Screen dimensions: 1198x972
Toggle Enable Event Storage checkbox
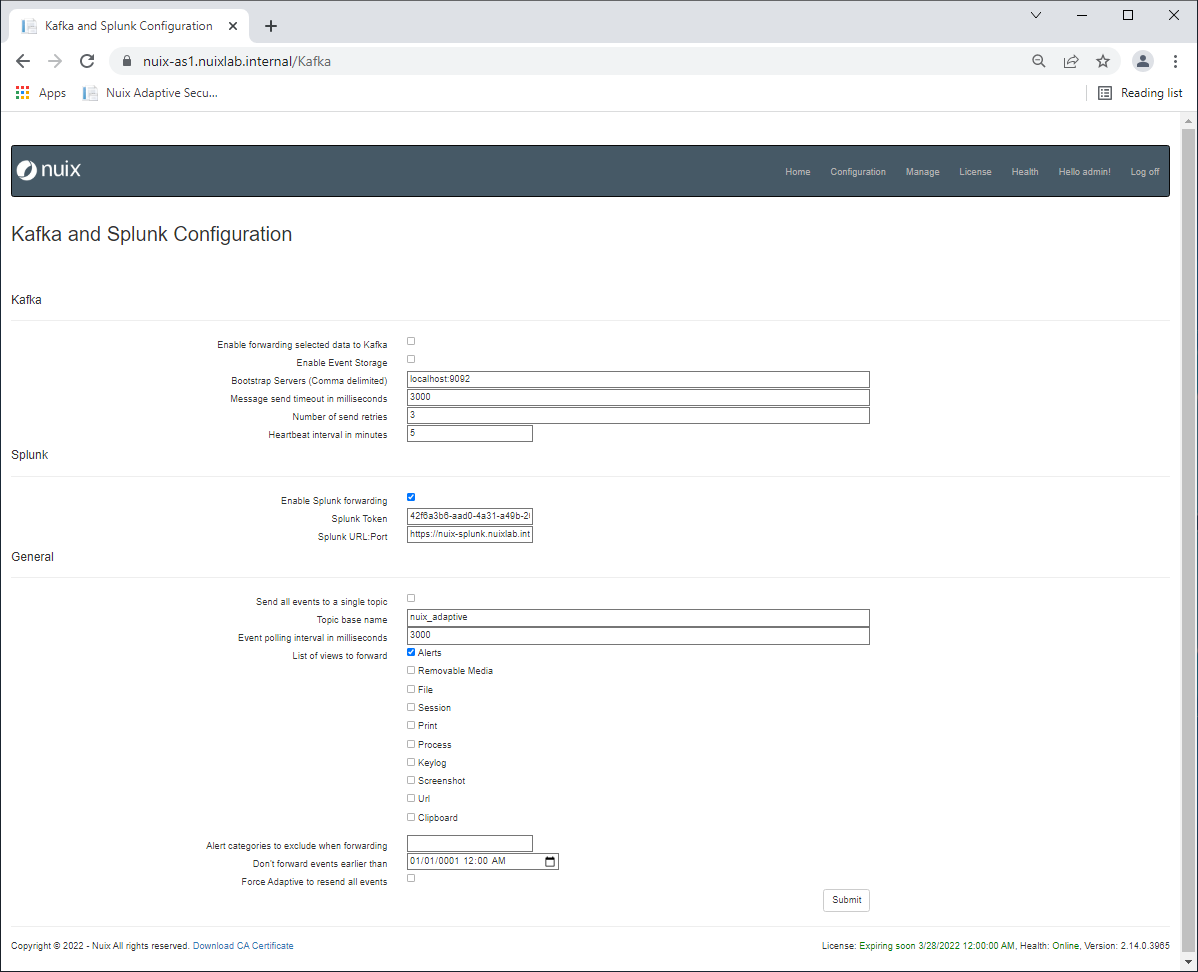point(411,359)
